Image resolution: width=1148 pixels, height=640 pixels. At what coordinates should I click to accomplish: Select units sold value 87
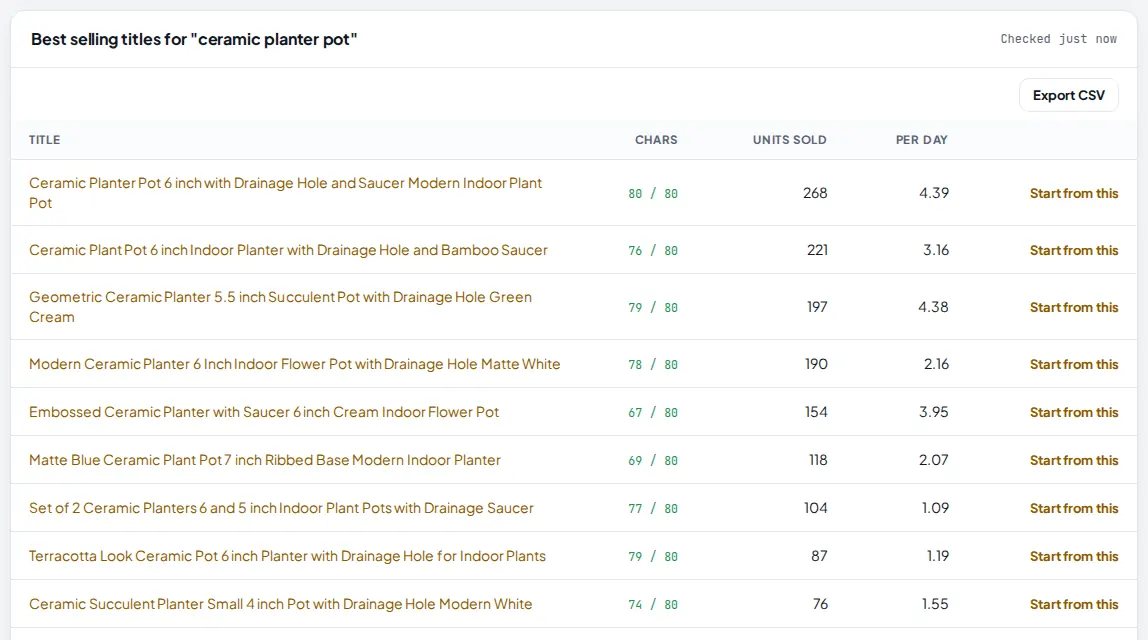[x=819, y=557]
